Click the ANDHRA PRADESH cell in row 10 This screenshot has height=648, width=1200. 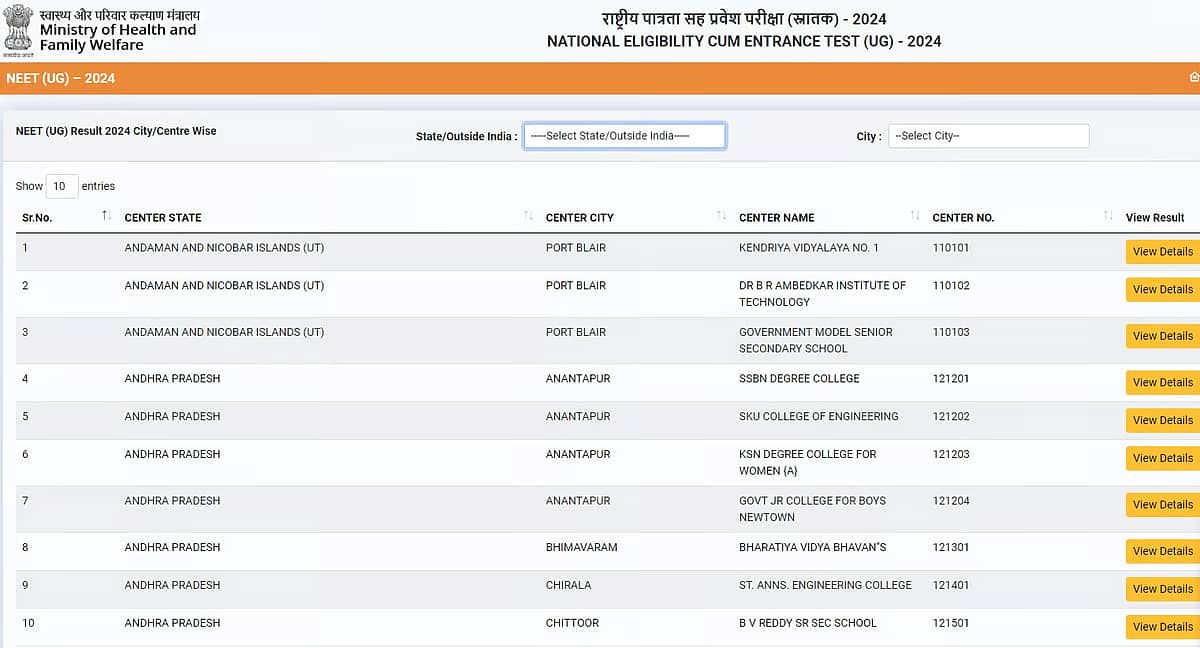tap(172, 623)
